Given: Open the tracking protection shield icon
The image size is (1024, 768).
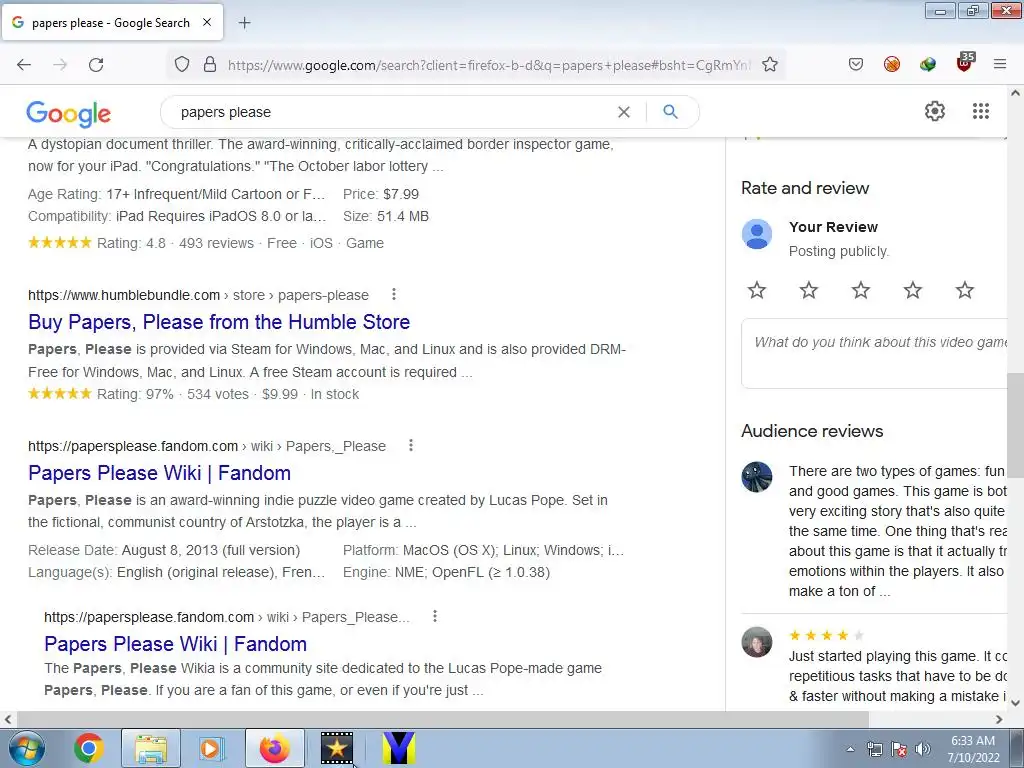Looking at the screenshot, I should click(182, 64).
